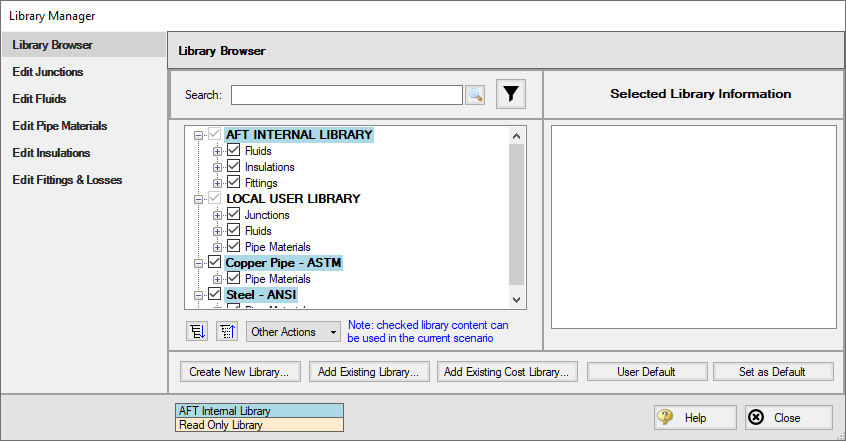
Task: Click the Selected Library Information text area
Action: [x=693, y=227]
